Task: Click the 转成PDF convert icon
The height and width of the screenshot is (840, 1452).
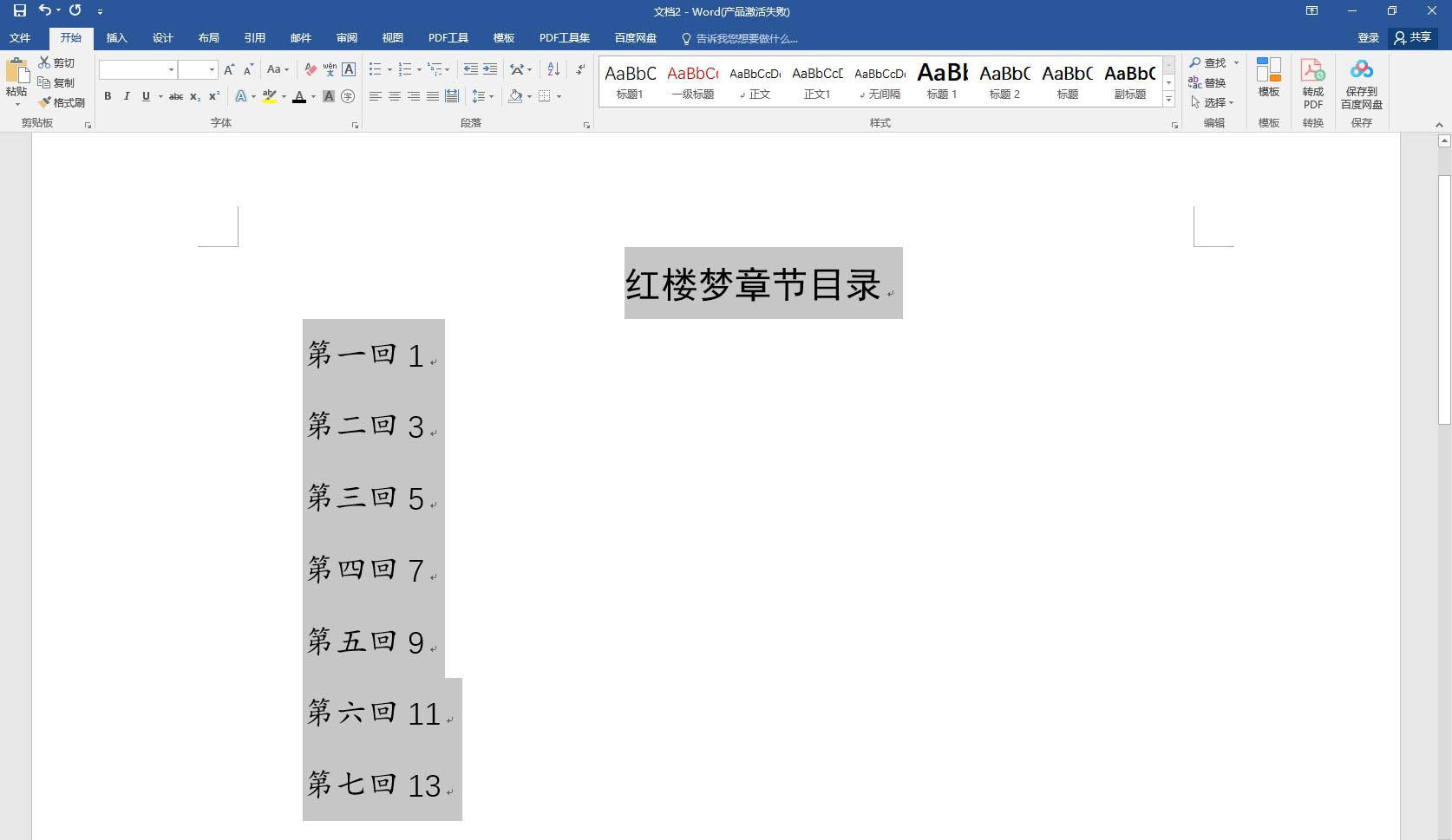Action: [x=1312, y=82]
